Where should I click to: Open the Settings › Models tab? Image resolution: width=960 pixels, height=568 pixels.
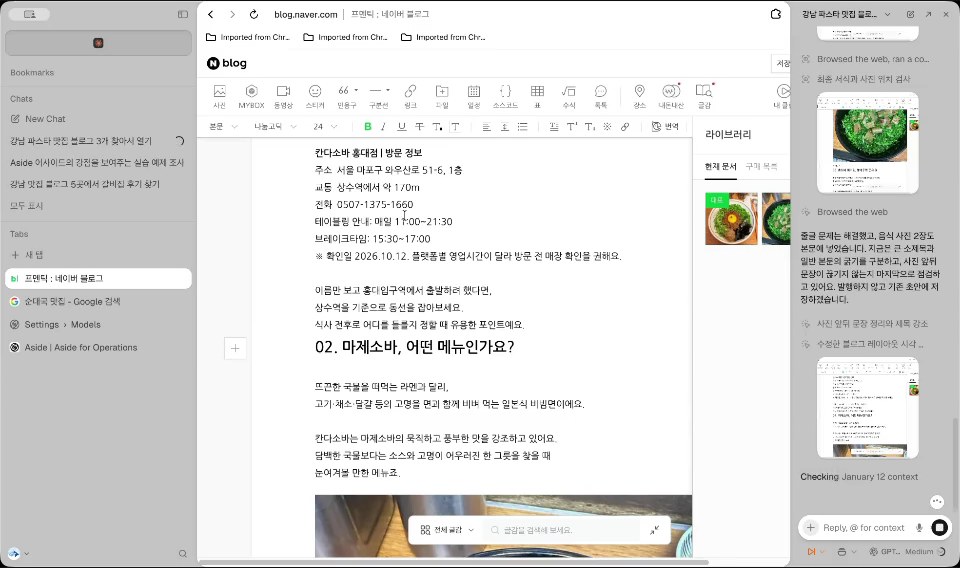(x=98, y=324)
